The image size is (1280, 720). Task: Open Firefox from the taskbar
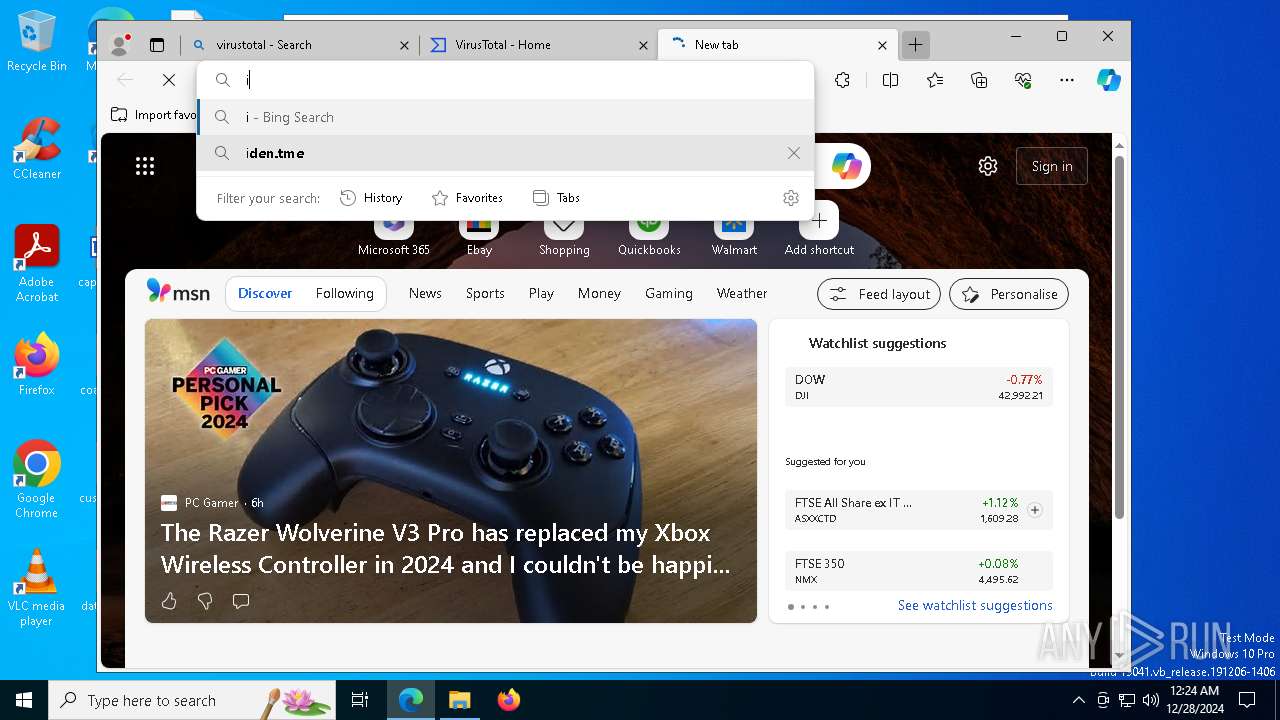point(509,700)
